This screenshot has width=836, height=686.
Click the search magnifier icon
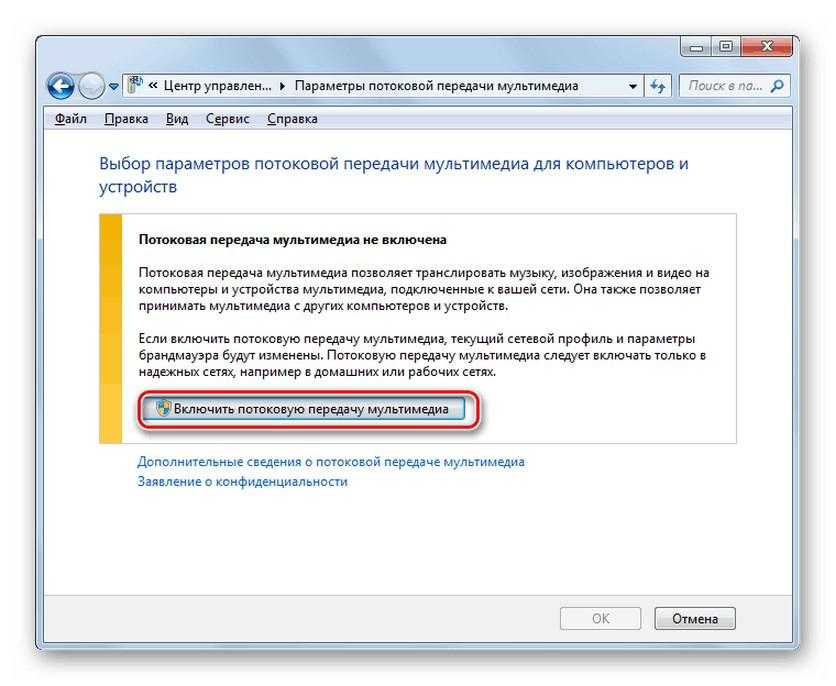(x=777, y=85)
